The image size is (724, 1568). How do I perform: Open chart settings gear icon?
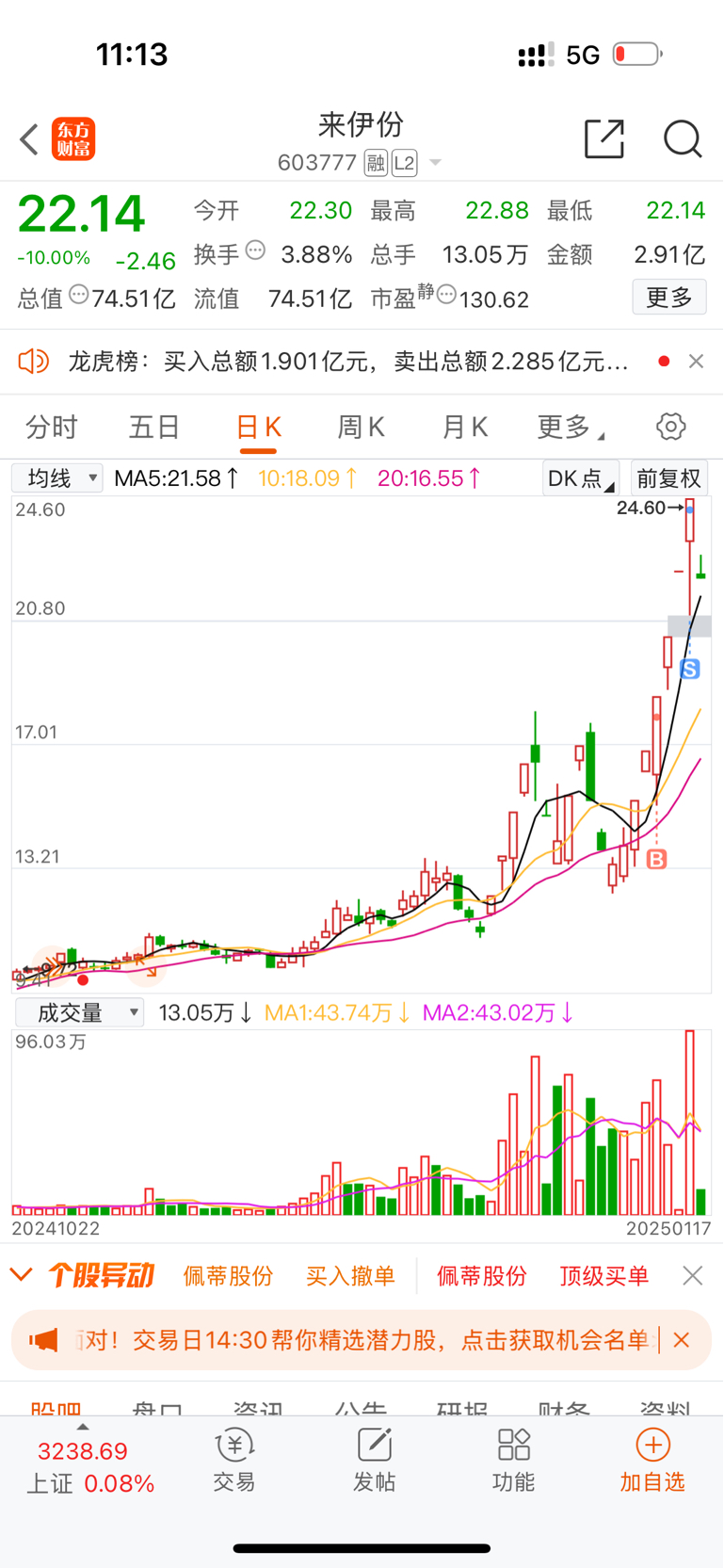point(671,427)
